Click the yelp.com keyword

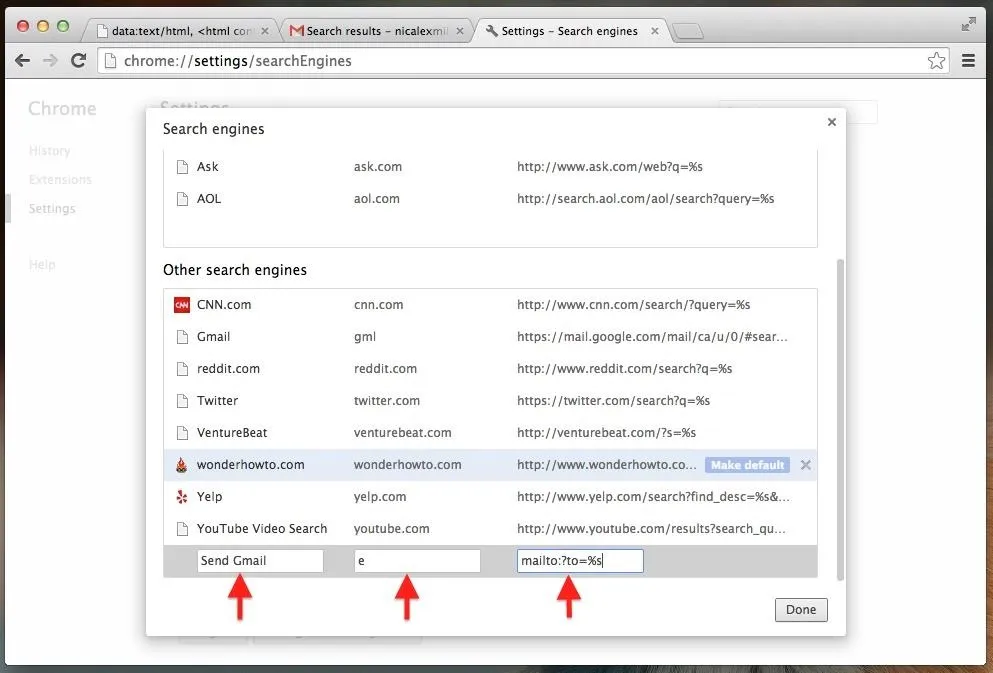point(379,497)
